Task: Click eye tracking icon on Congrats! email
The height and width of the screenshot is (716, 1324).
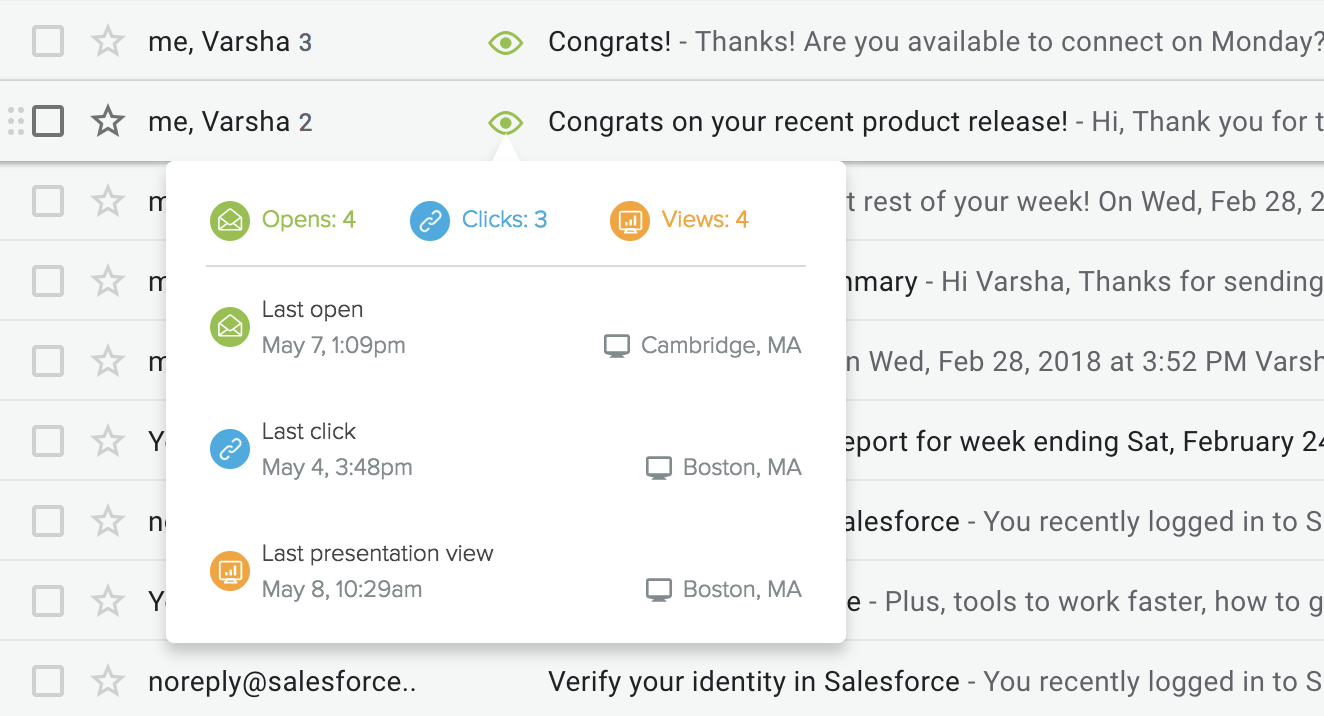Action: 506,42
